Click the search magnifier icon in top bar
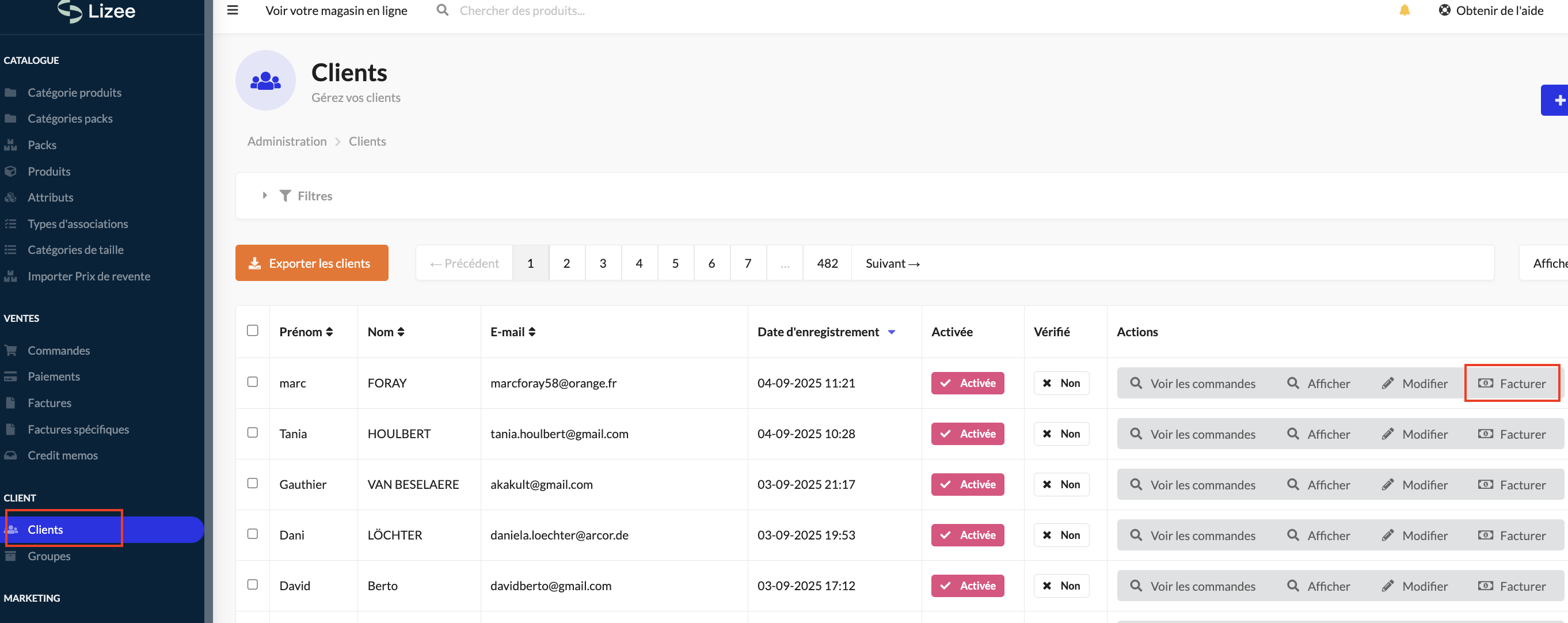This screenshot has height=623, width=1568. (443, 10)
